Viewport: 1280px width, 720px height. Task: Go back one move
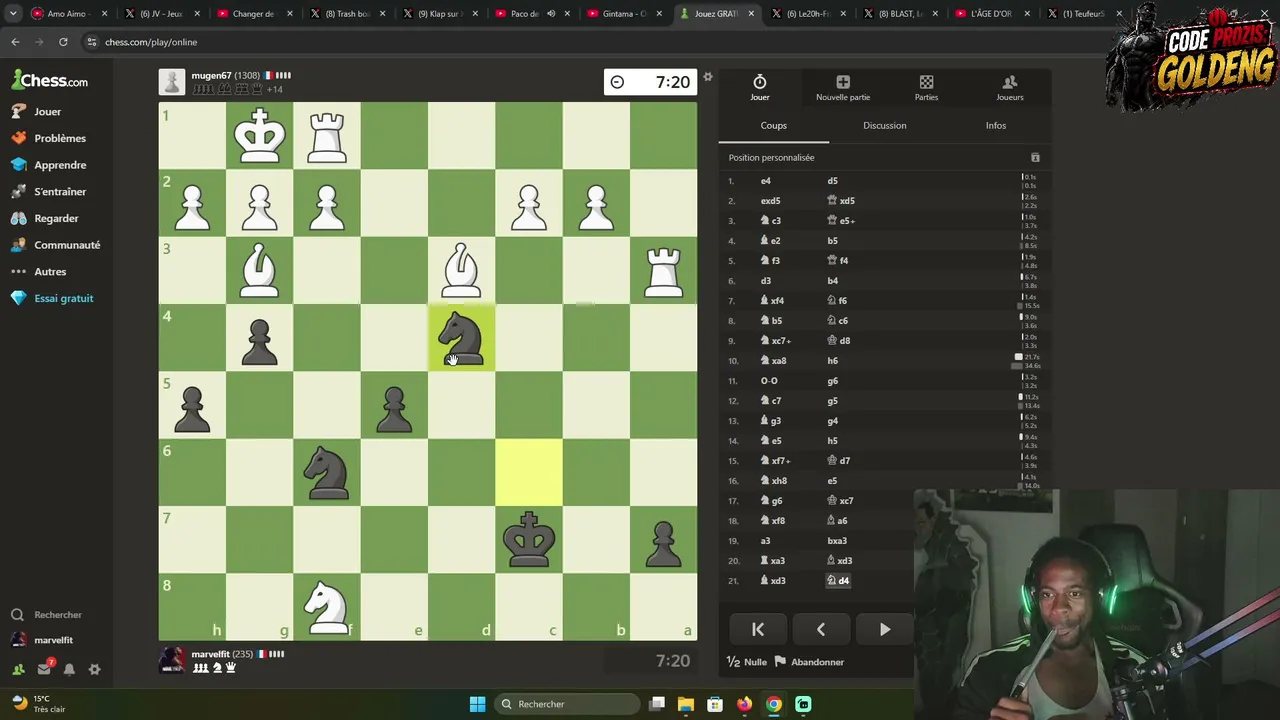(821, 630)
